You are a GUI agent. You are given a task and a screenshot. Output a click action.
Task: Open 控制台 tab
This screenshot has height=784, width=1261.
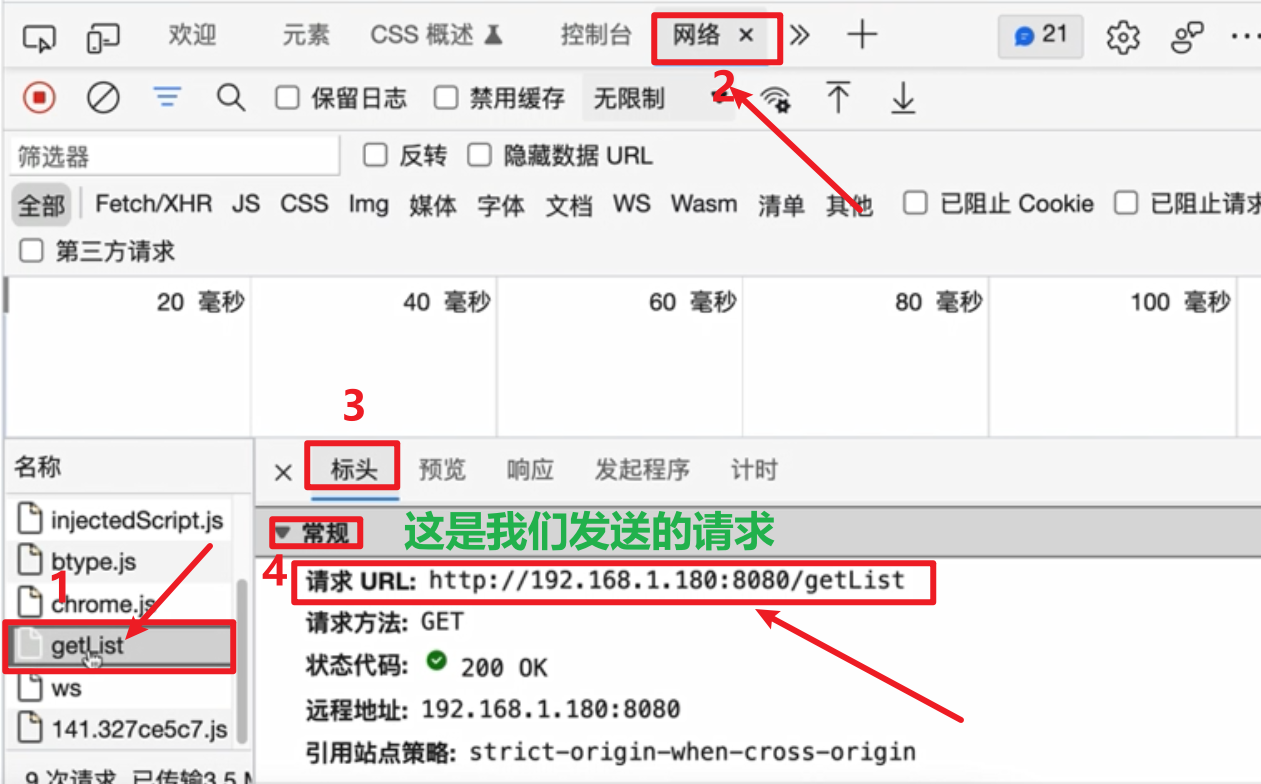point(596,35)
